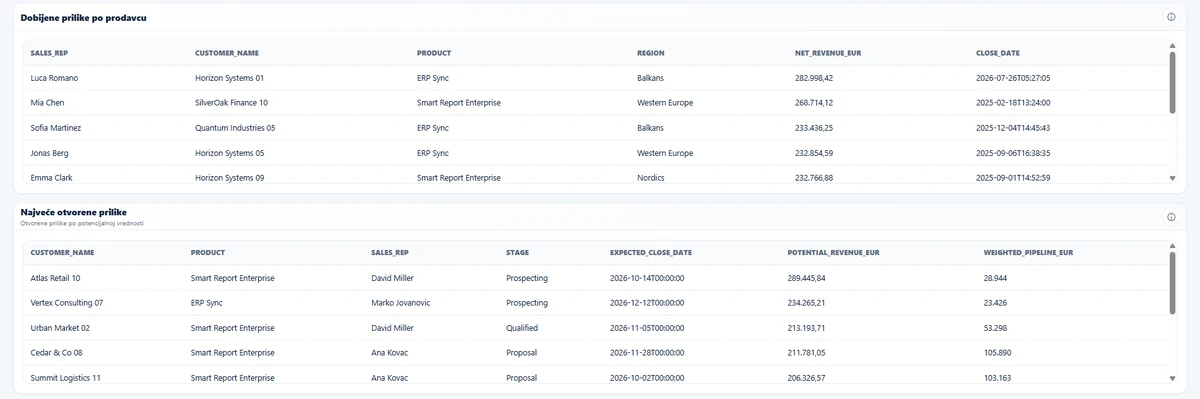Sort by WEIGHTED_PIPELINE_EUR column header

[x=1029, y=253]
